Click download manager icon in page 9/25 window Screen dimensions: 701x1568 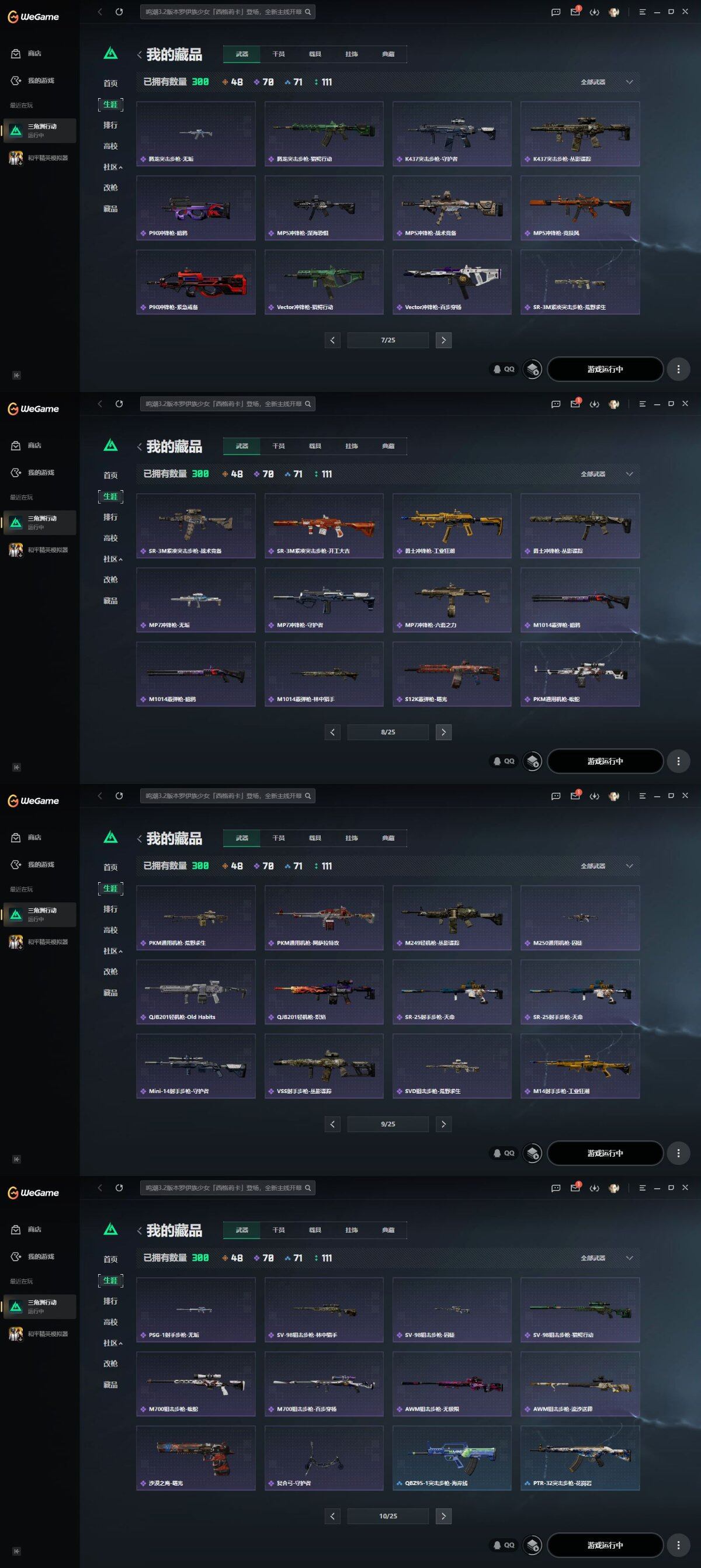[595, 796]
